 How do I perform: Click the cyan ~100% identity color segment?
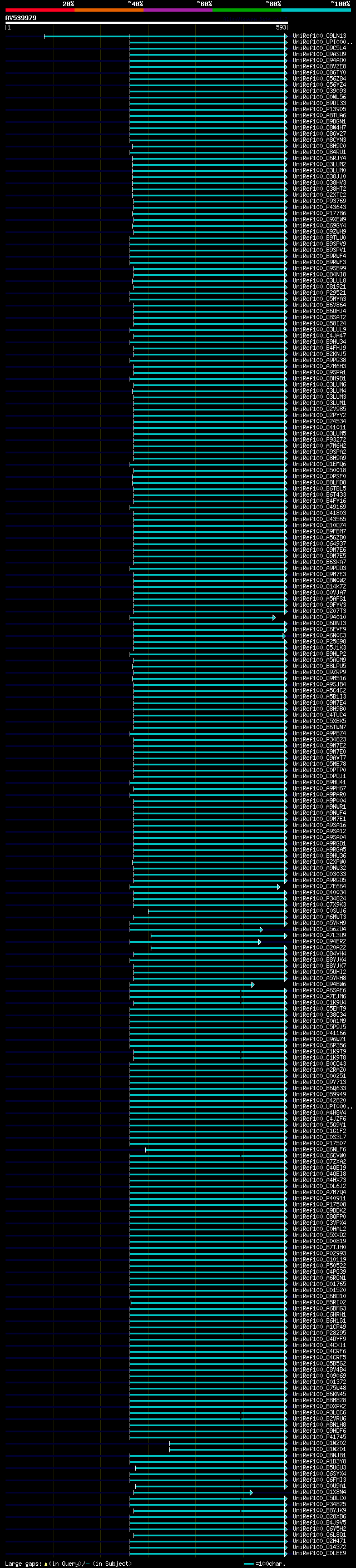317,10
